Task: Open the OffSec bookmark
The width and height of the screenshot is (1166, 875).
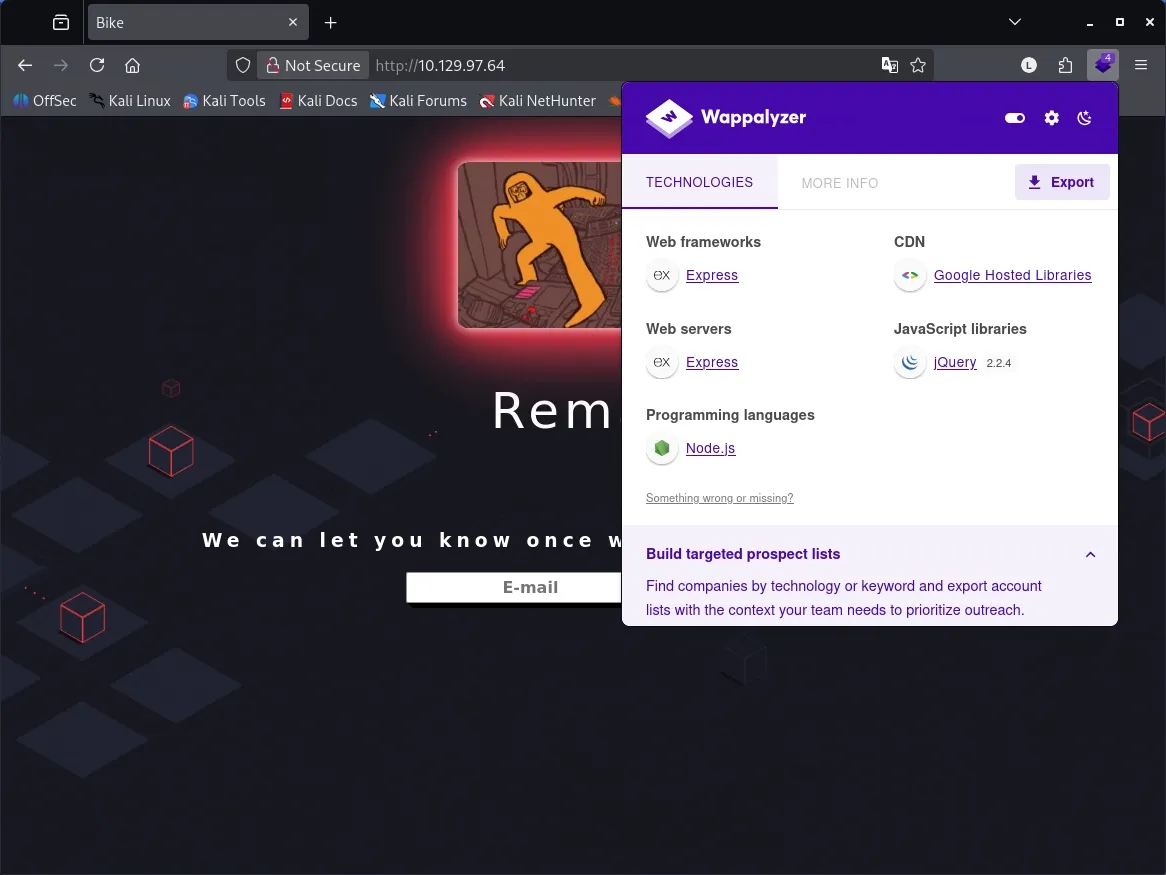Action: tap(45, 100)
